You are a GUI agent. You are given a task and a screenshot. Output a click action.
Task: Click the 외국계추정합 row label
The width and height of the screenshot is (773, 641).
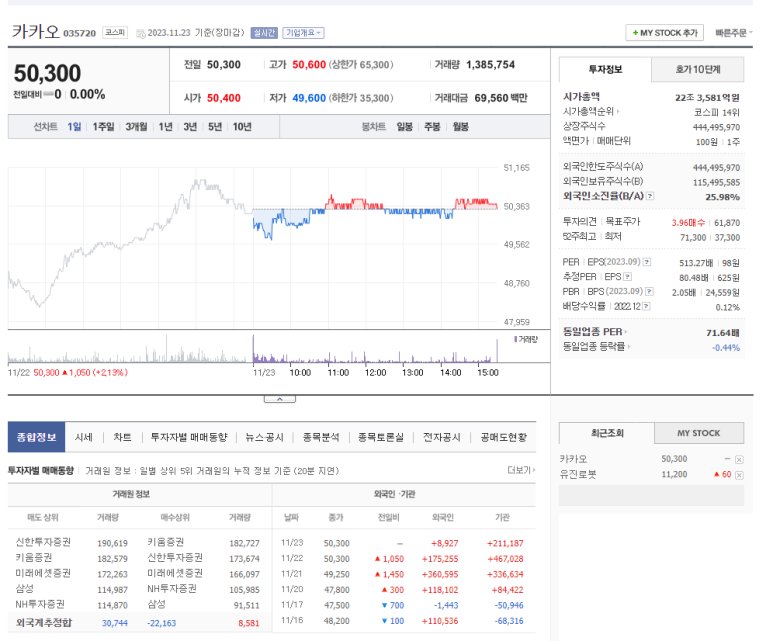click(44, 623)
